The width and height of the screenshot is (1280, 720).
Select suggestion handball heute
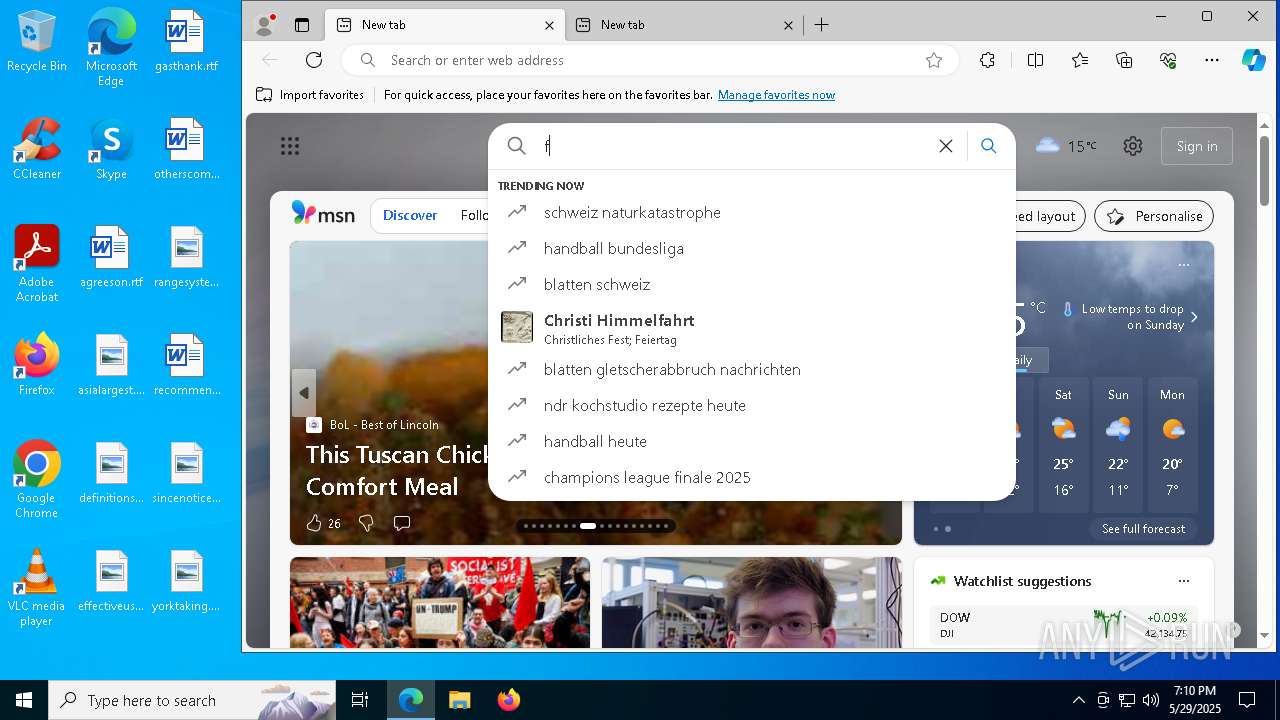coord(752,441)
